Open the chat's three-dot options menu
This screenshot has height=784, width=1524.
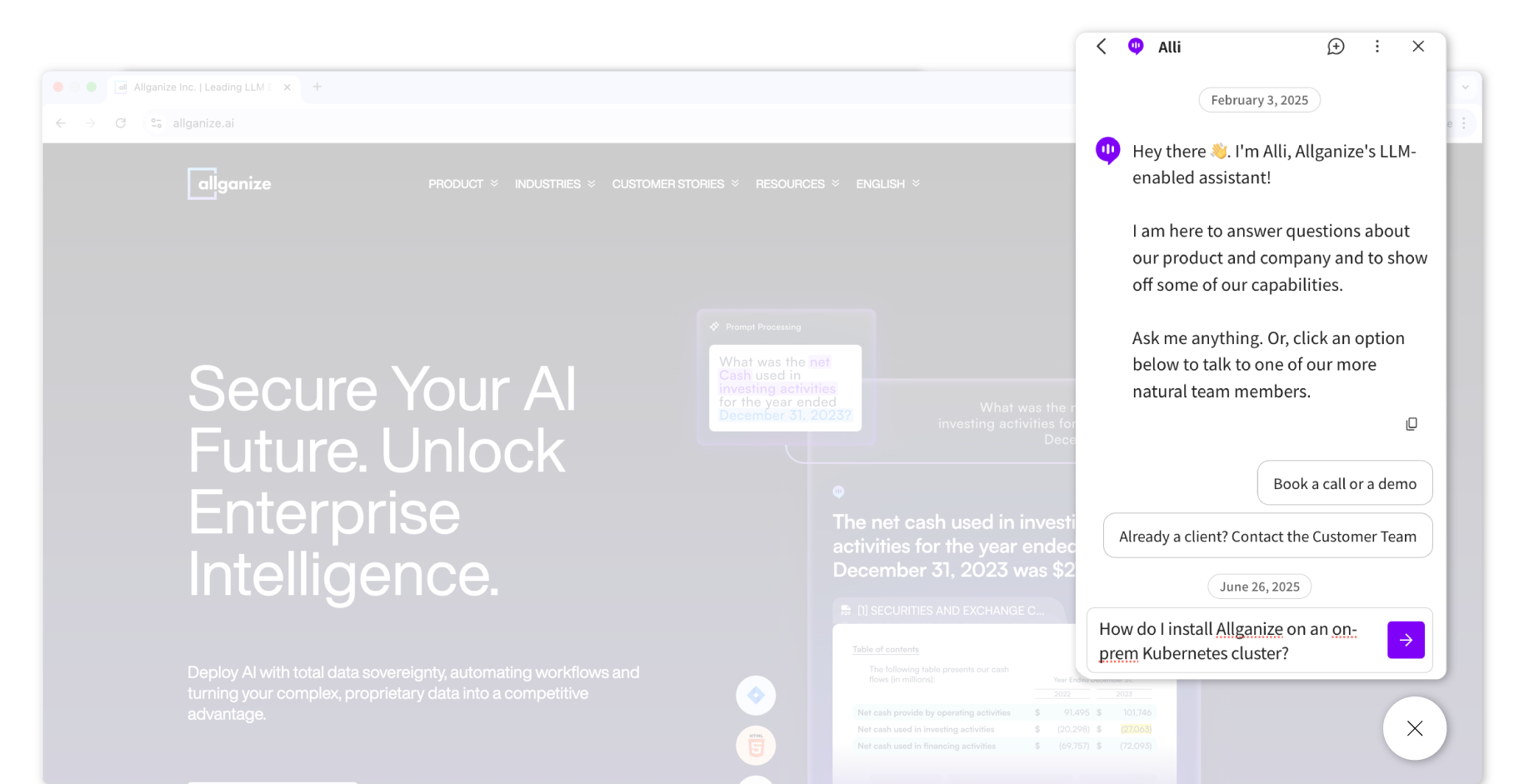click(x=1377, y=47)
